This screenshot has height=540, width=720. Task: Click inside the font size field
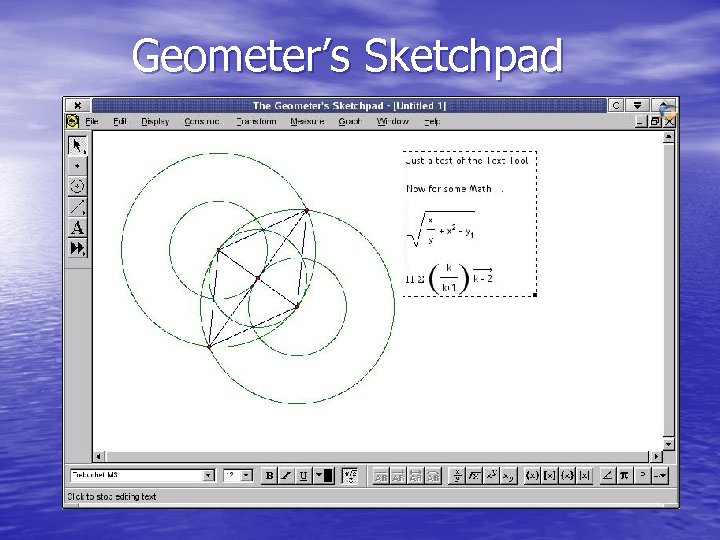point(232,475)
